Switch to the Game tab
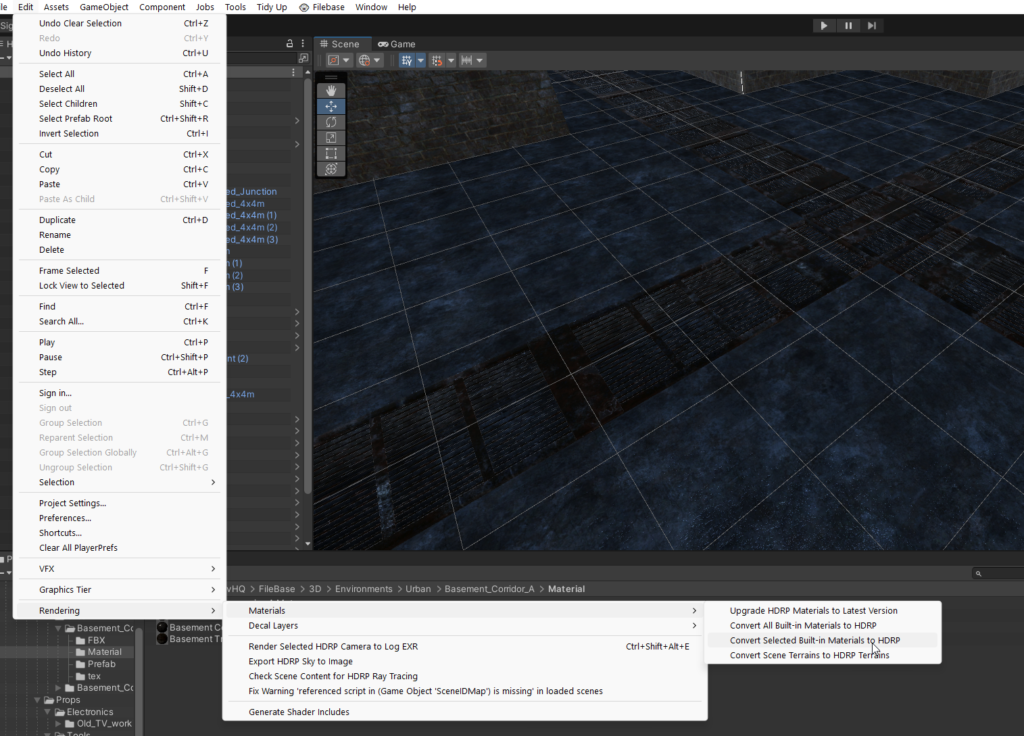Viewport: 1024px width, 736px height. point(396,44)
